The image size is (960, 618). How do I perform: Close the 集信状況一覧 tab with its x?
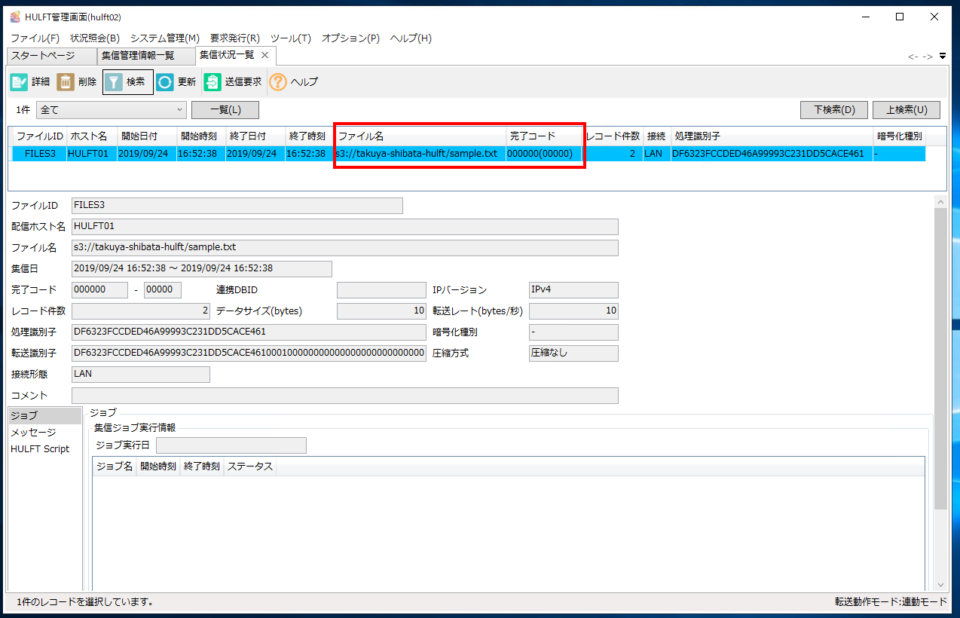click(265, 55)
